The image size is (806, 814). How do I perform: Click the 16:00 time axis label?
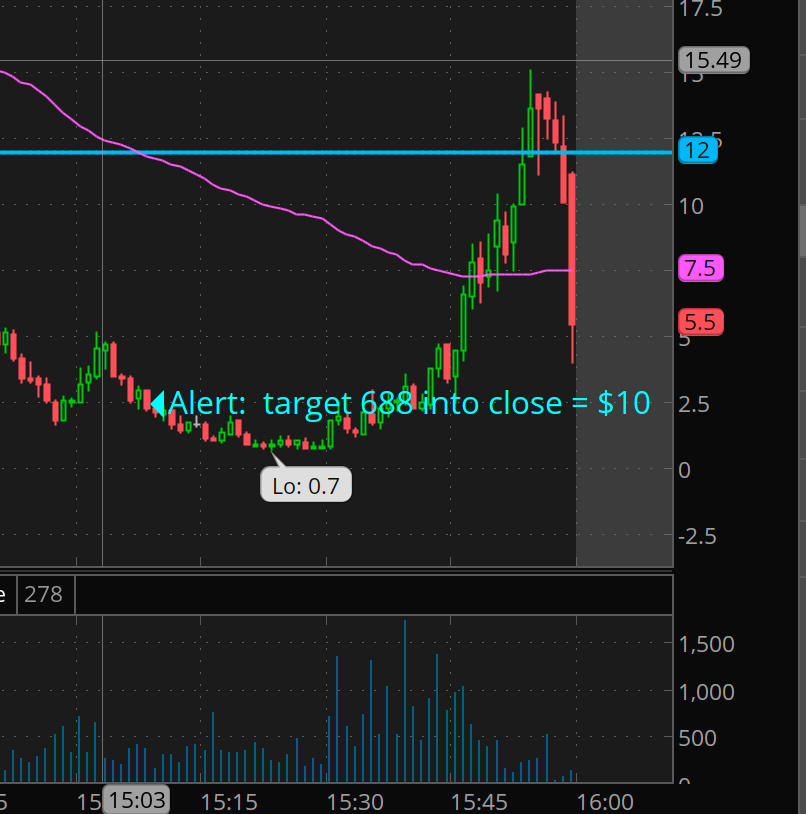[x=605, y=803]
